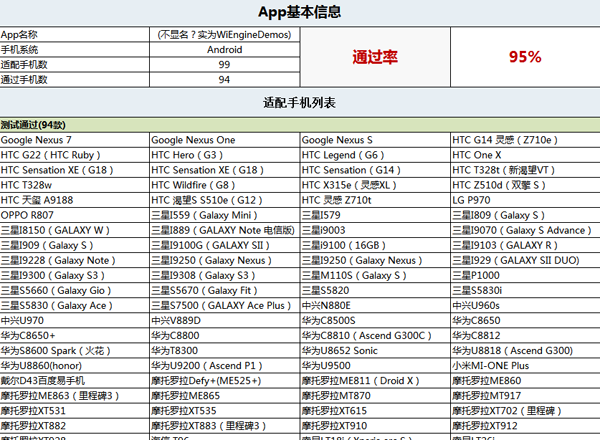Click the '三星I8150 ( GALAXY W )' cell
The height and width of the screenshot is (440, 600).
point(75,230)
